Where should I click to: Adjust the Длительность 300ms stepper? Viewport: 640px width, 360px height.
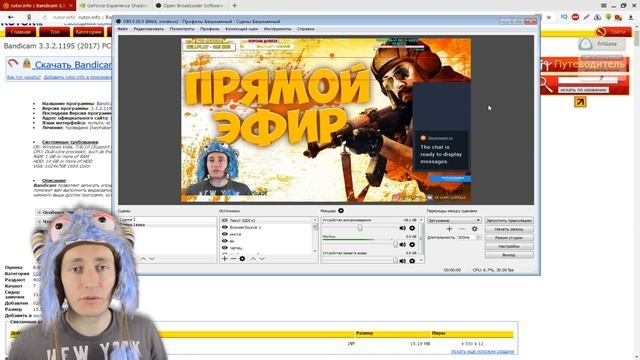click(479, 237)
